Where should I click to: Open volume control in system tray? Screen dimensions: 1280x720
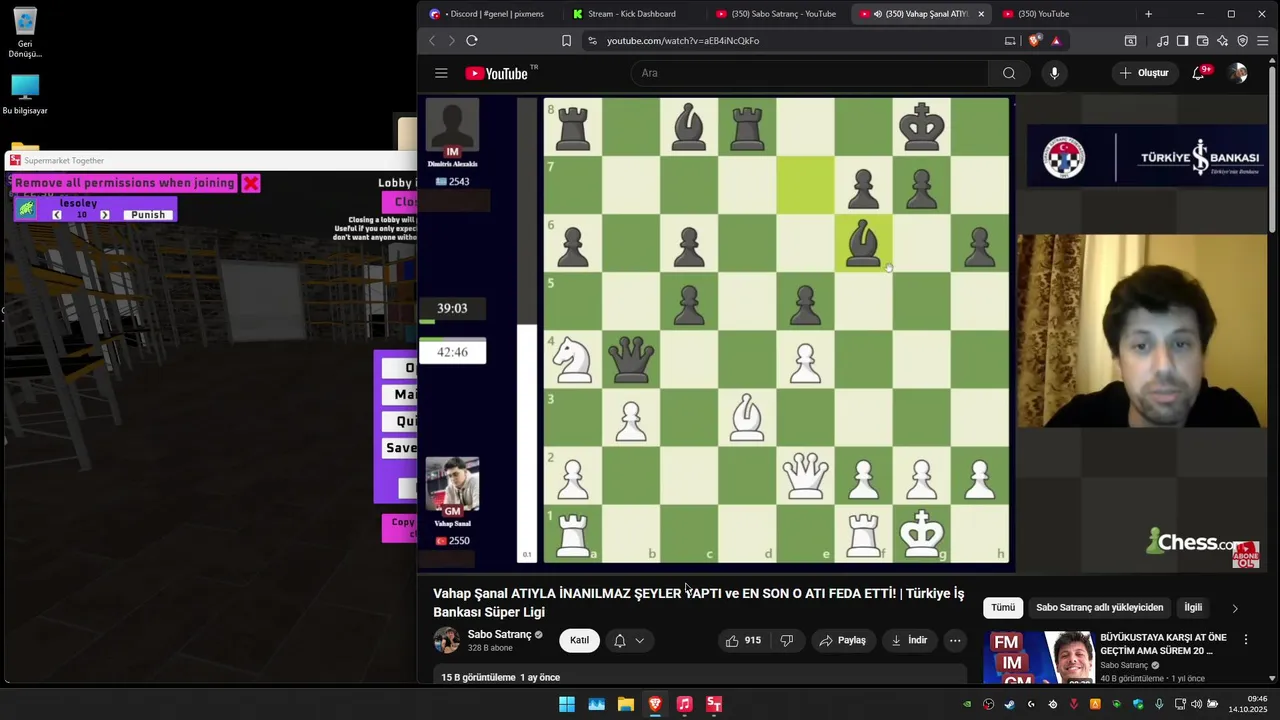(1197, 704)
